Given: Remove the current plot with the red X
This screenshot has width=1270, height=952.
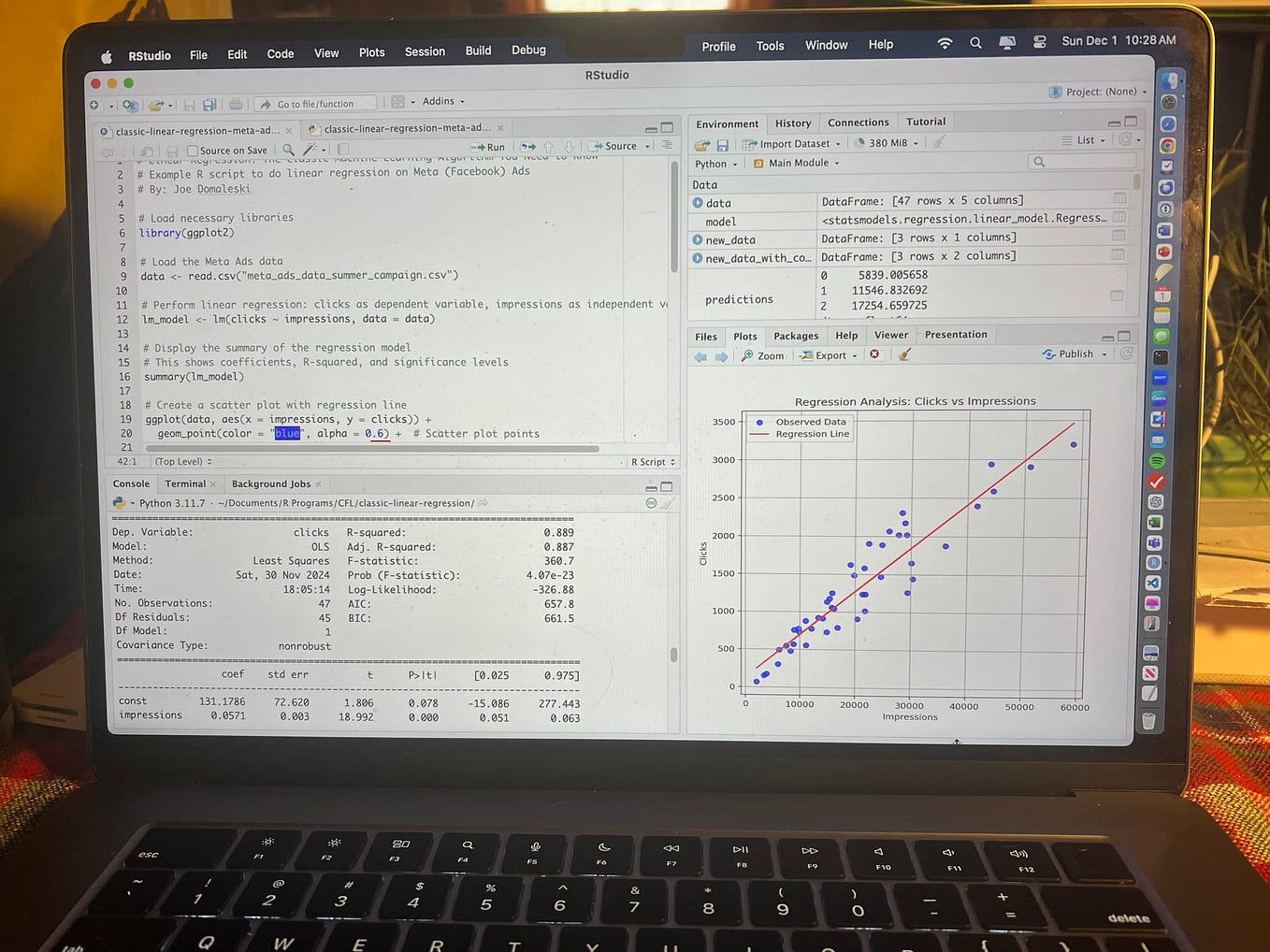Looking at the screenshot, I should [874, 355].
